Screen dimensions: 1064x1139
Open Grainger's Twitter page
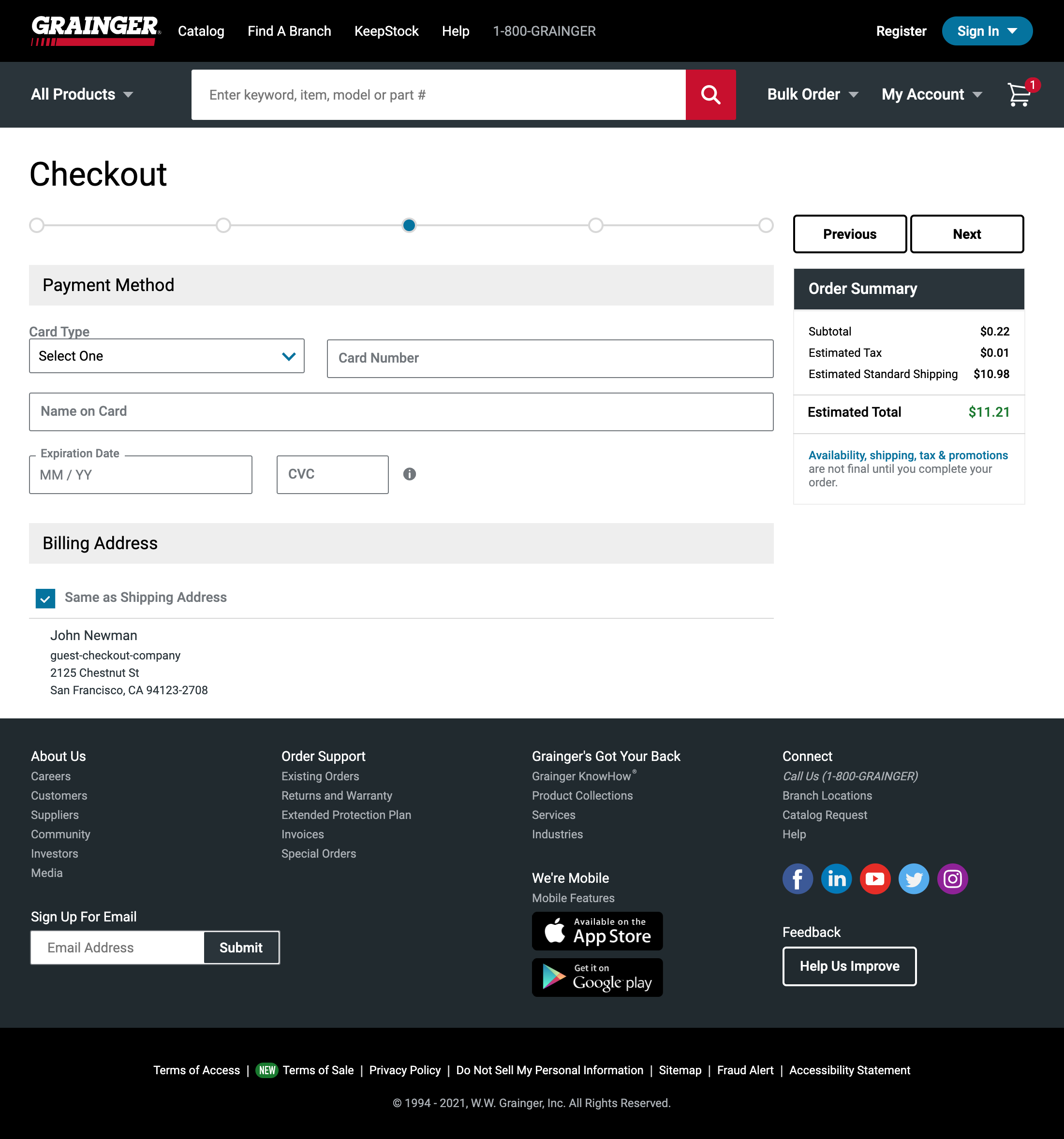[x=914, y=878]
